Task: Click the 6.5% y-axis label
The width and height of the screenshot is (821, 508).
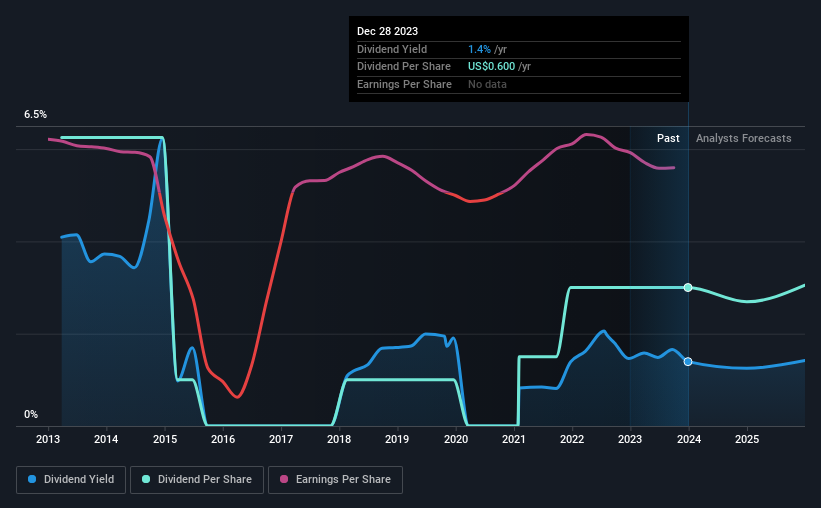Action: [x=35, y=114]
